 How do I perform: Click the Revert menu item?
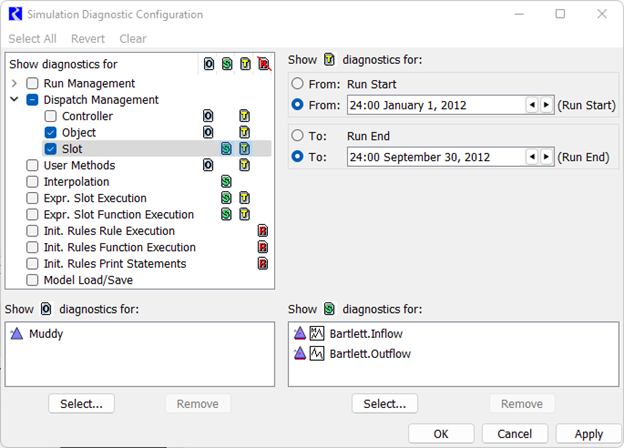(x=88, y=39)
